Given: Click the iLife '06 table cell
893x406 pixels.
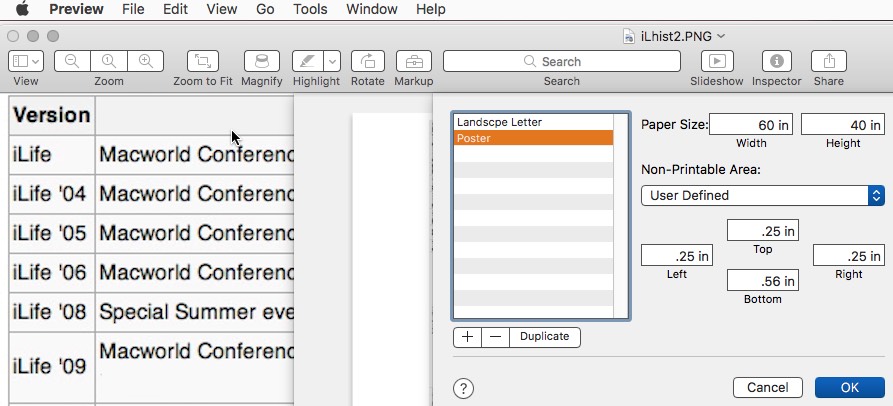Looking at the screenshot, I should 51,273.
